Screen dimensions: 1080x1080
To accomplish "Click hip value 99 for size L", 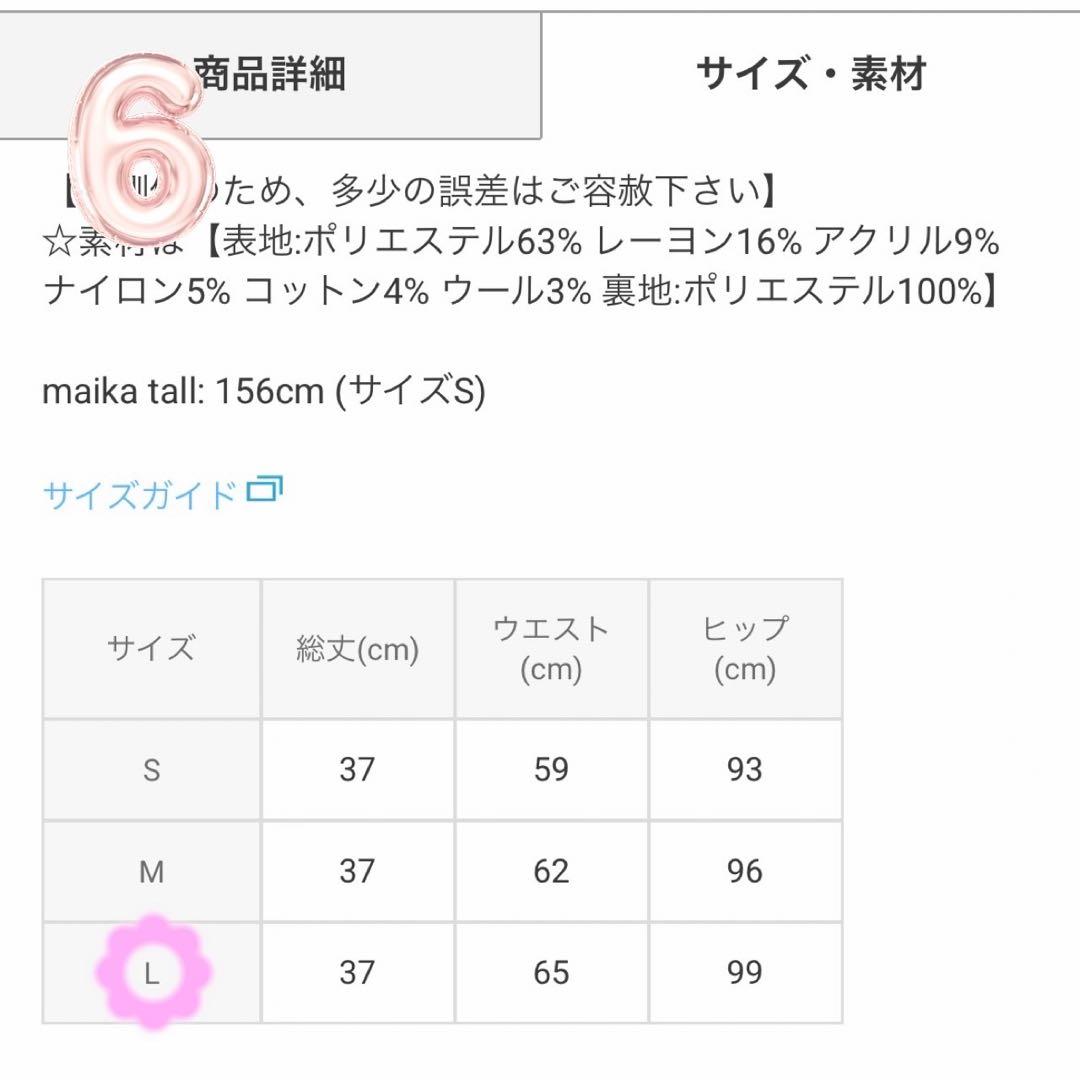I will pyautogui.click(x=745, y=972).
